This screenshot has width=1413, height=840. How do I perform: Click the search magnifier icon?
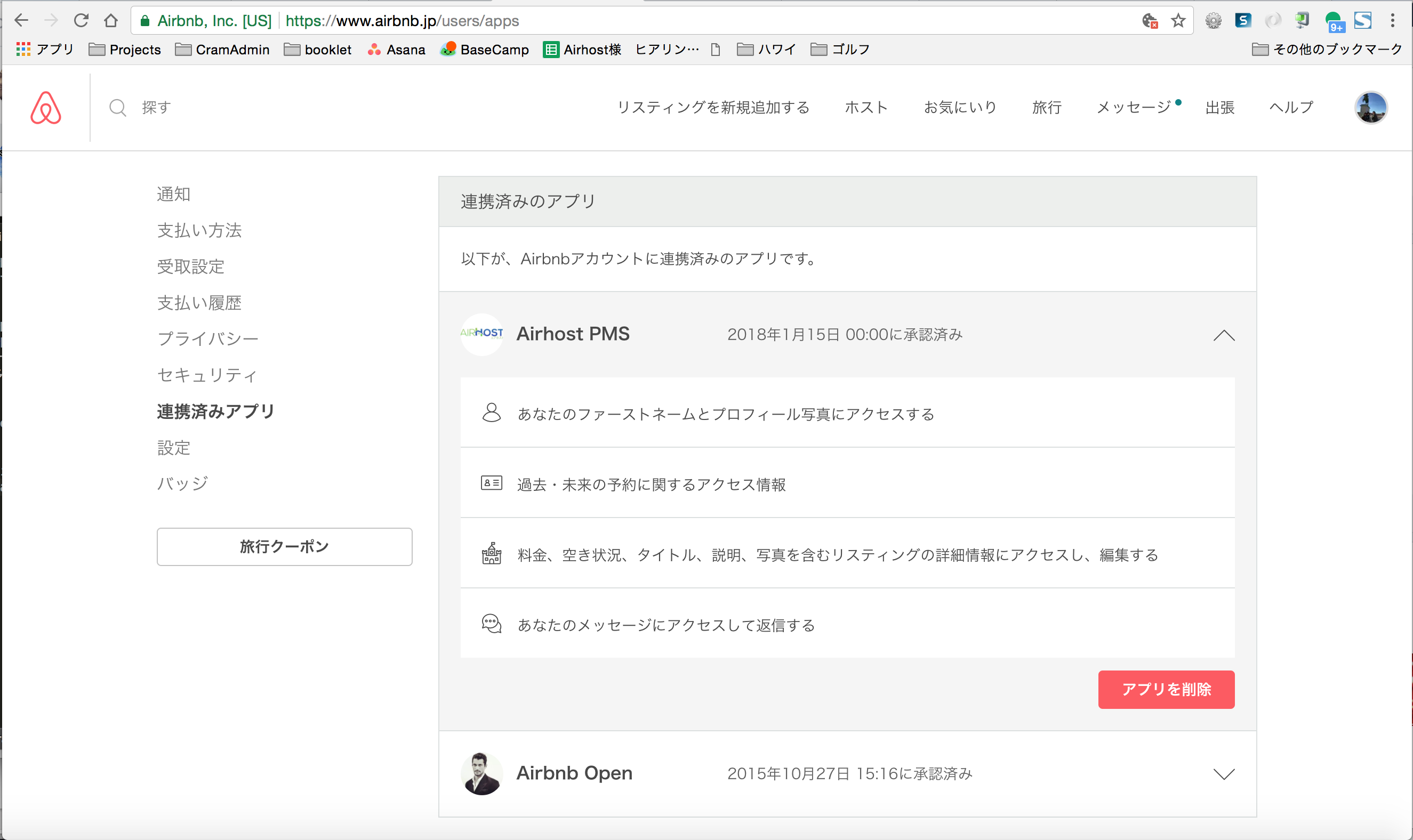point(118,108)
